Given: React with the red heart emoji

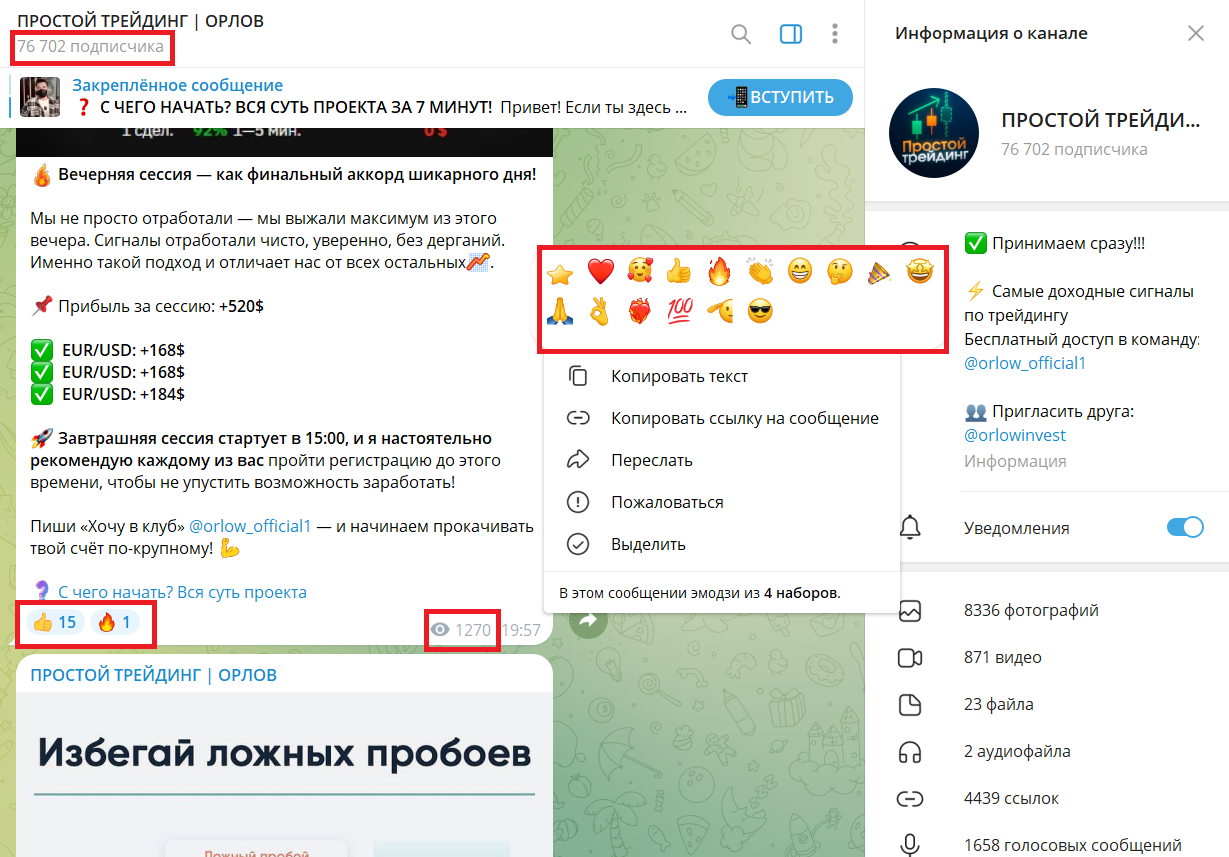Looking at the screenshot, I should 600,271.
